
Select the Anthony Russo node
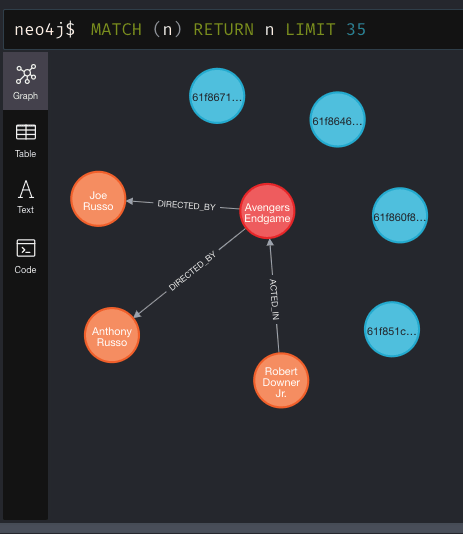[x=112, y=335]
